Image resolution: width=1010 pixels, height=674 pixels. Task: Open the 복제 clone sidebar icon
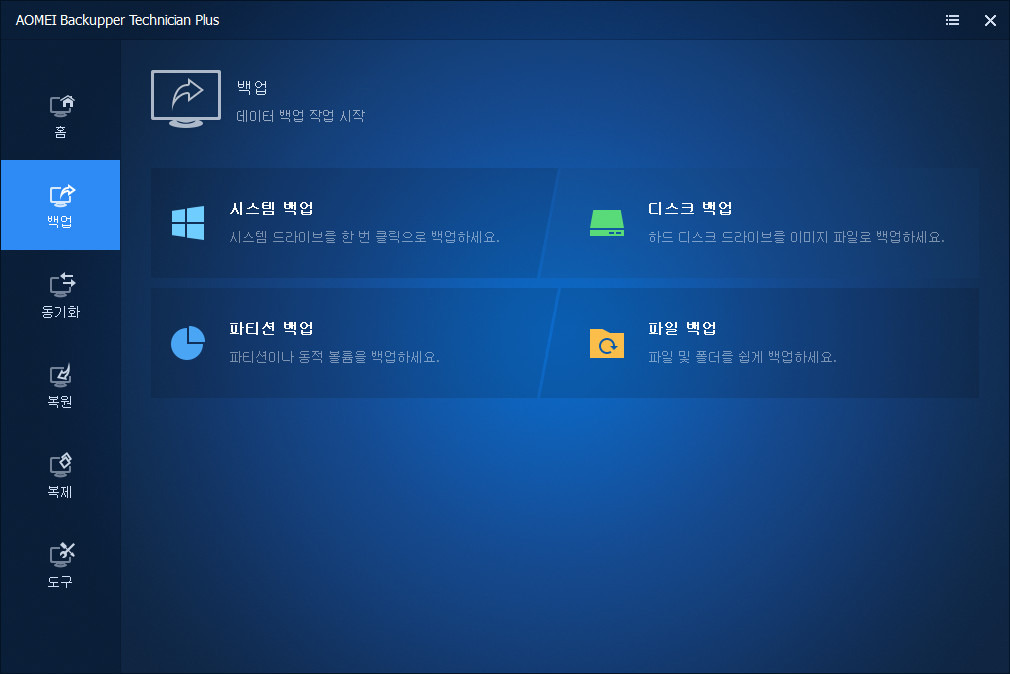(61, 465)
